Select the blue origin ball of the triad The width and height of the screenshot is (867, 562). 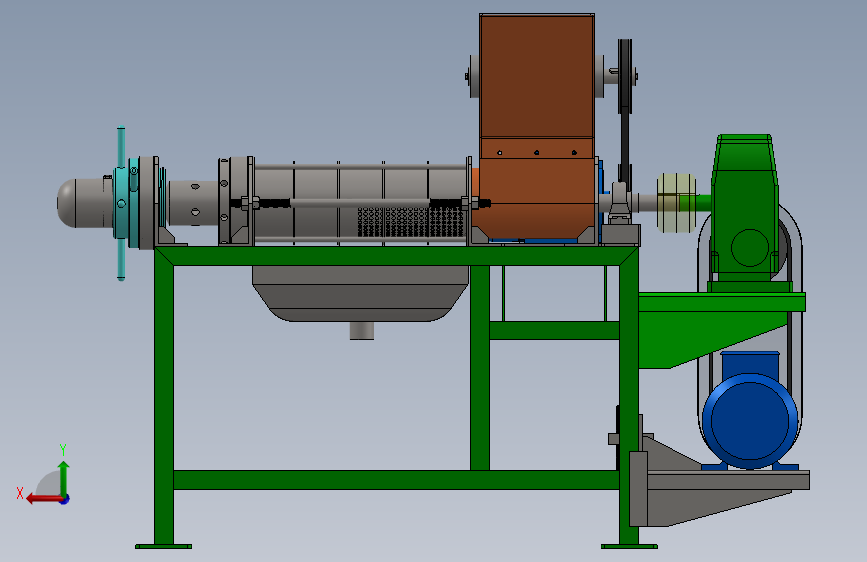coord(65,499)
